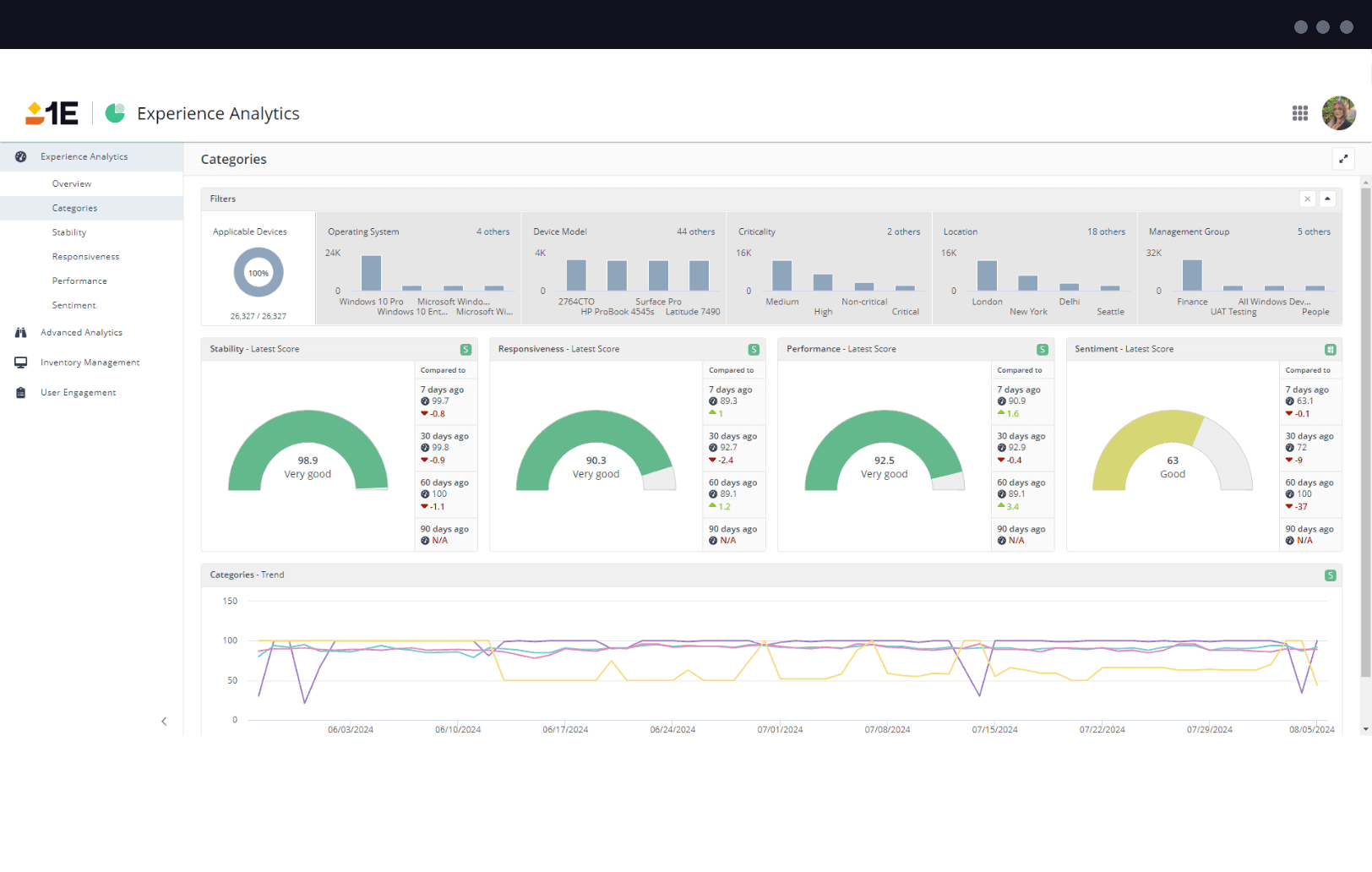Select the Advanced Analytics binoculars icon
The width and height of the screenshot is (1372, 872).
click(21, 332)
